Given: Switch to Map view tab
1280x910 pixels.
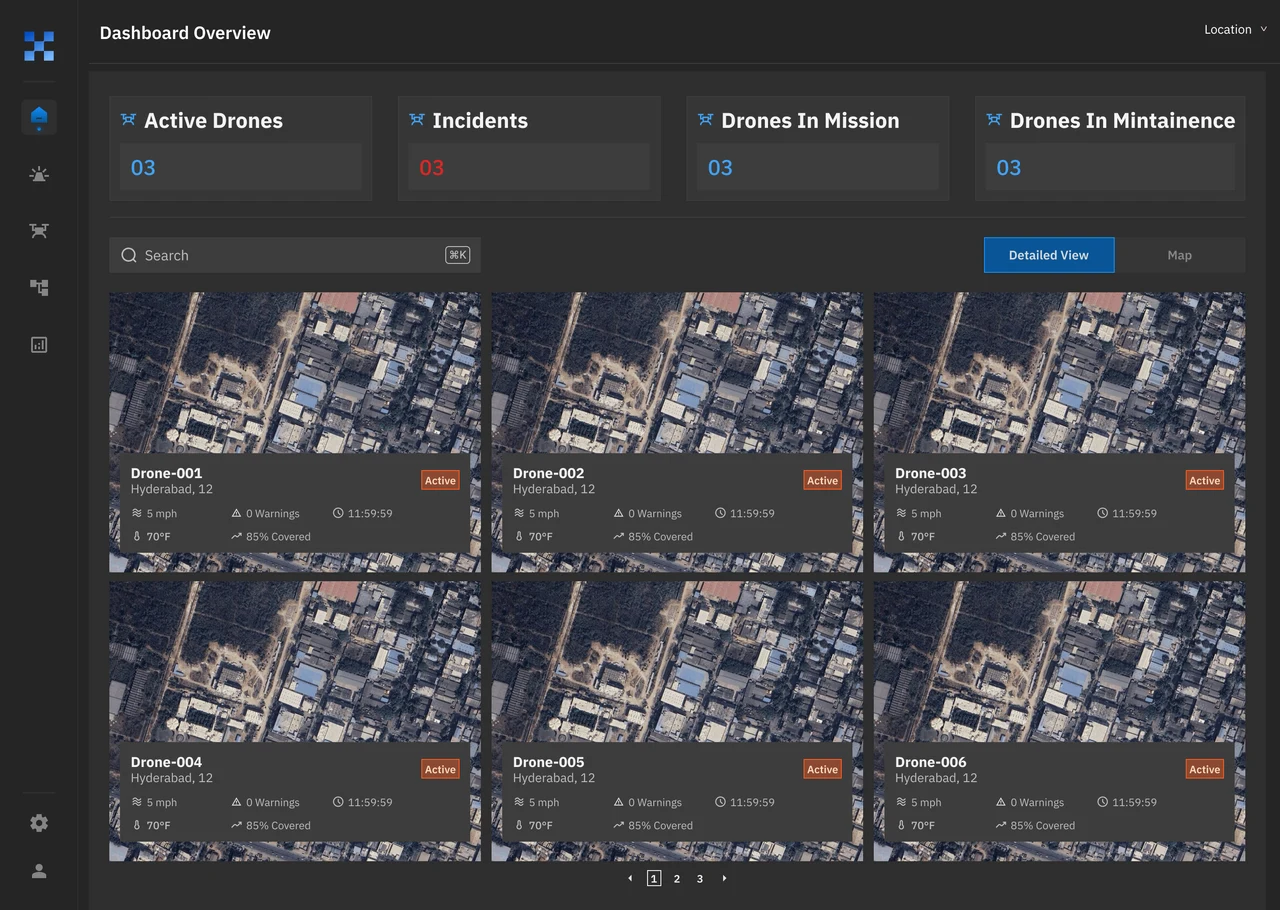Looking at the screenshot, I should click(1180, 255).
